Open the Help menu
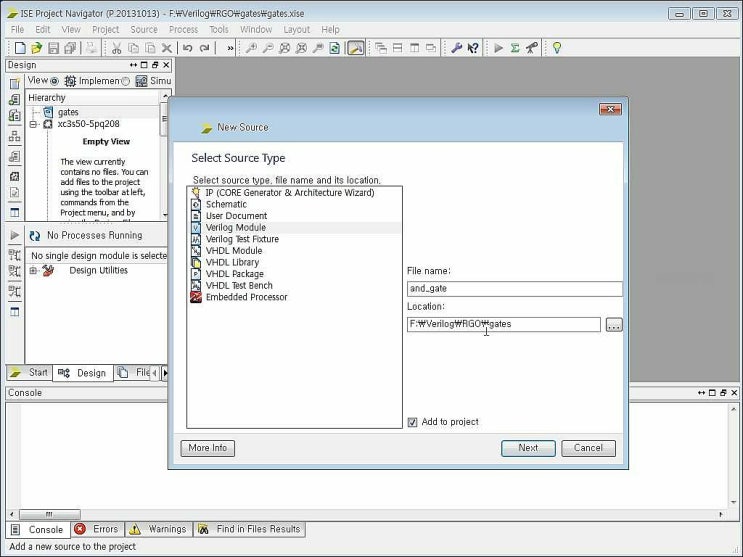The image size is (743, 557). point(330,29)
